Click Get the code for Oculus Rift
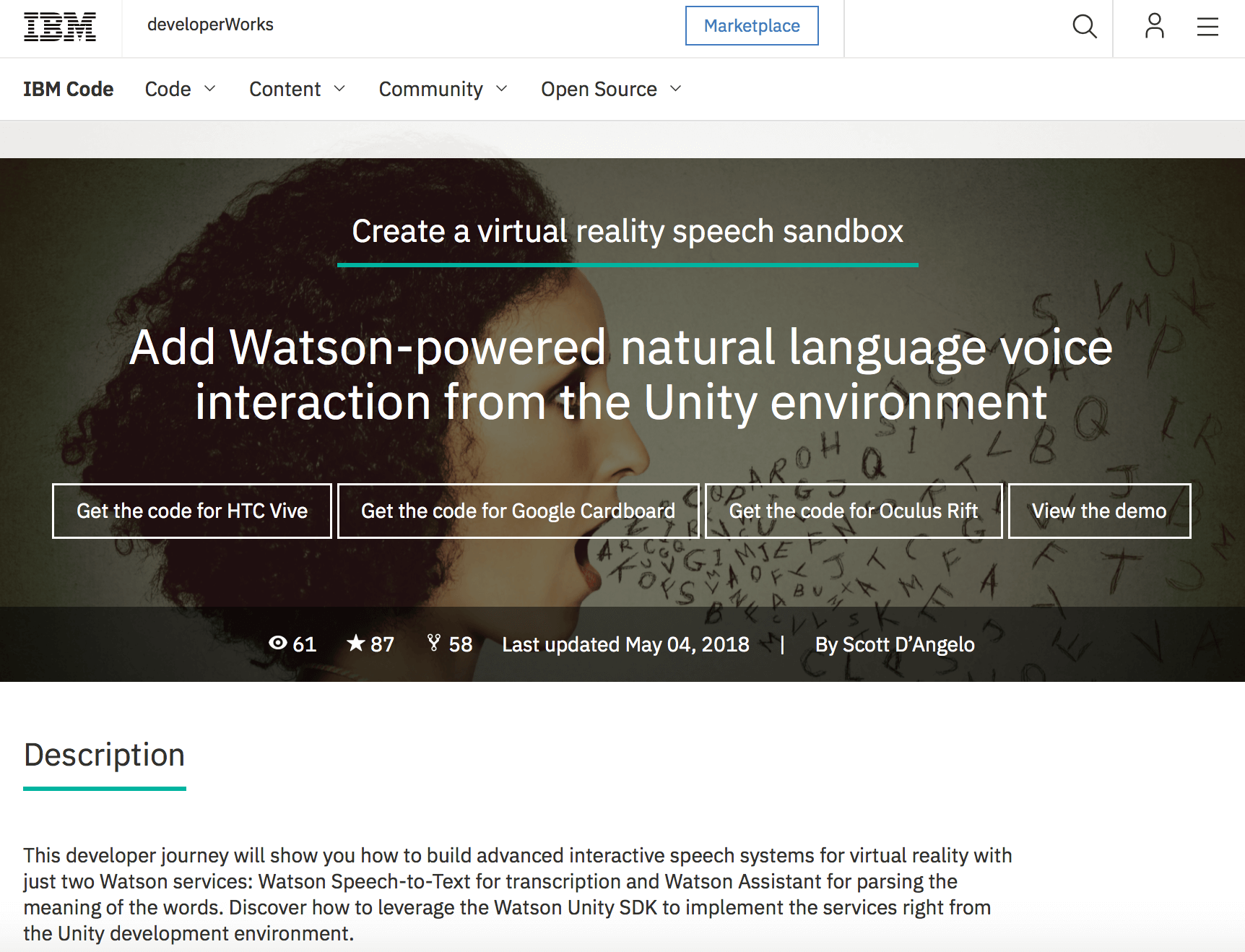This screenshot has height=952, width=1245. point(854,511)
